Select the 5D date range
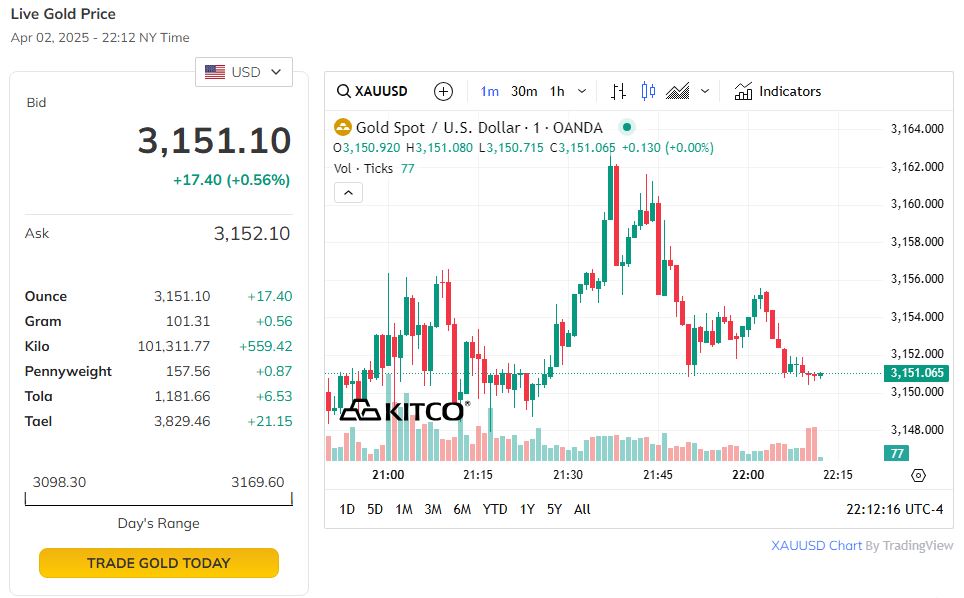Screen dimensions: 964x598 pos(375,509)
